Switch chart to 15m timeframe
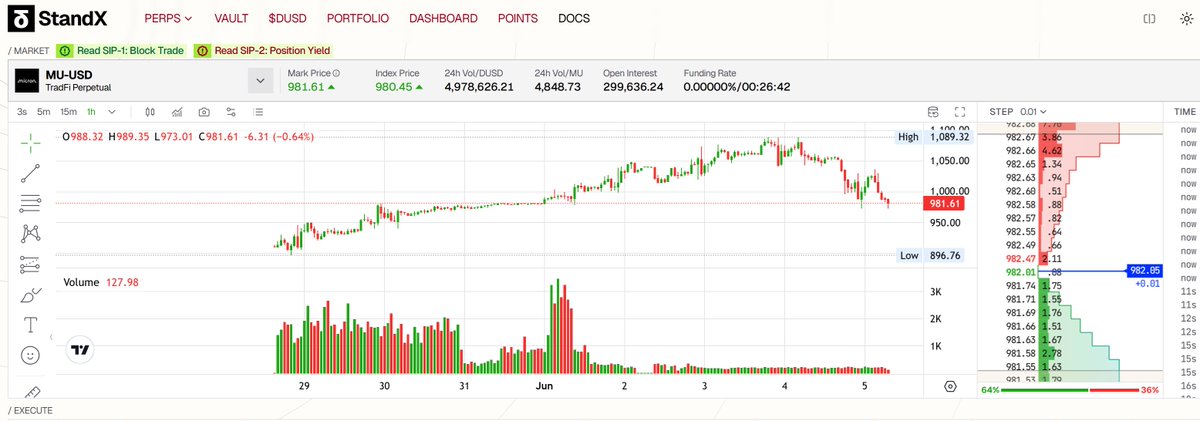 coord(68,112)
